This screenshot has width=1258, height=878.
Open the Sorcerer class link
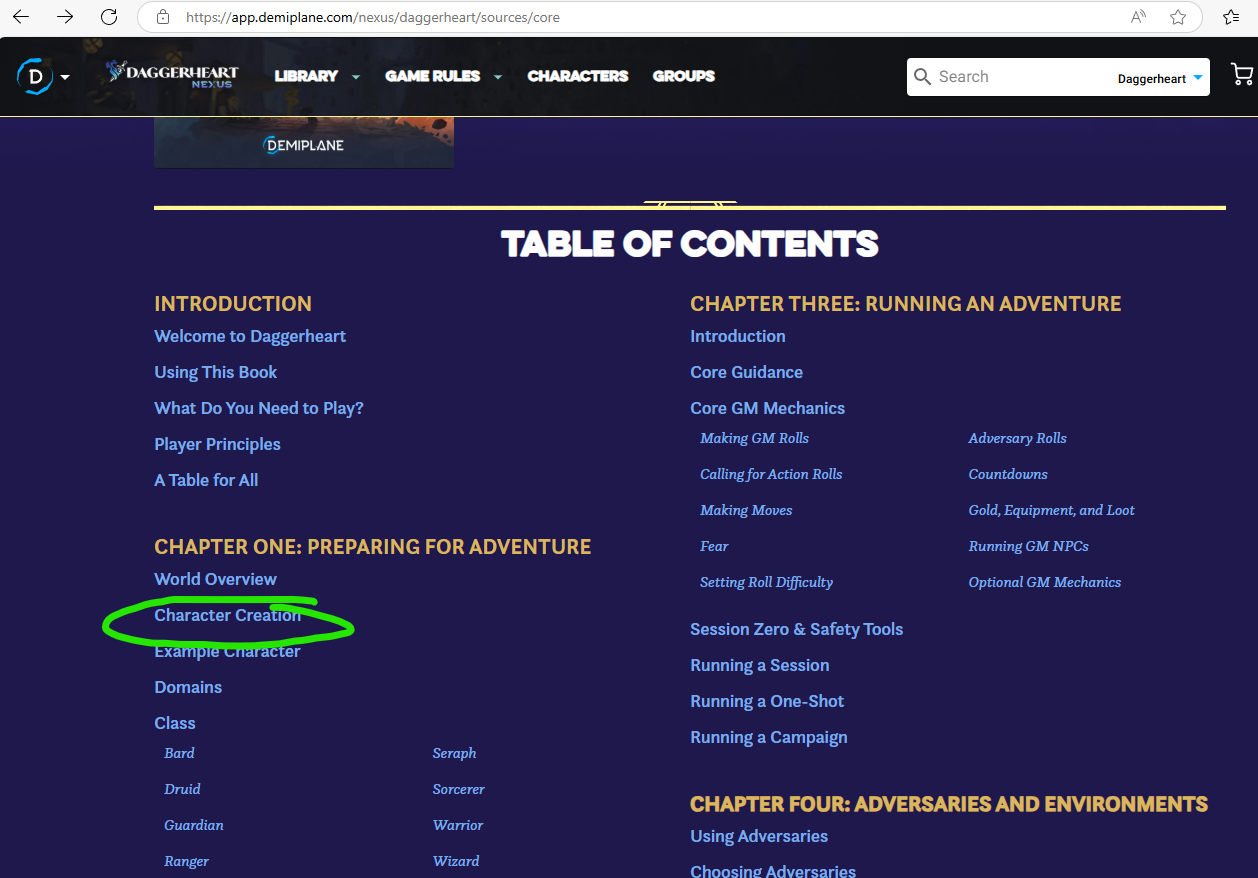(x=458, y=789)
